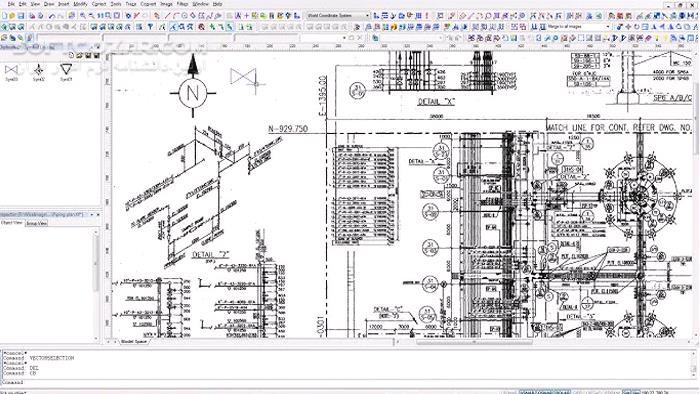The height and width of the screenshot is (394, 700).
Task: Click the red circular raster tool icon
Action: click(202, 27)
